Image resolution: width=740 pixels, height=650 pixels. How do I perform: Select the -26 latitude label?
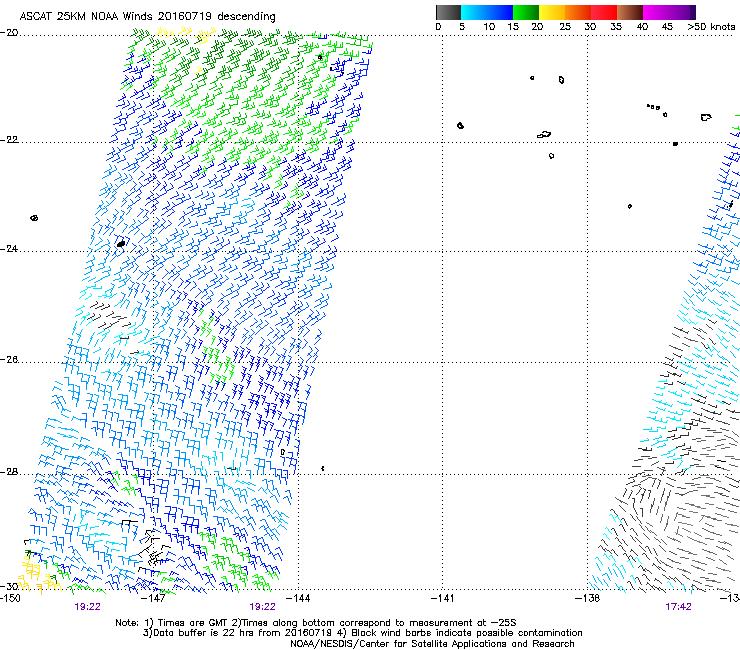(x=9, y=360)
